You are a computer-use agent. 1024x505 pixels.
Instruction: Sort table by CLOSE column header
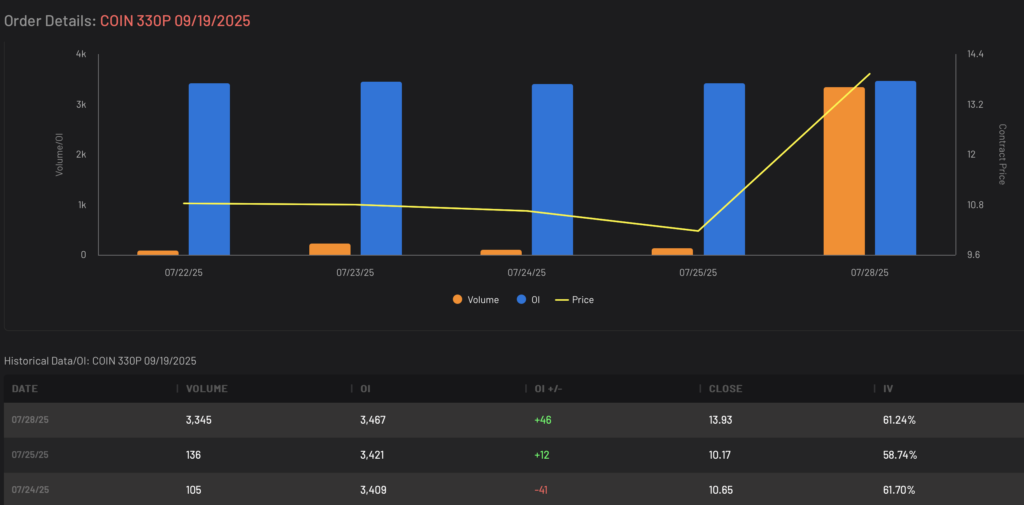726,388
